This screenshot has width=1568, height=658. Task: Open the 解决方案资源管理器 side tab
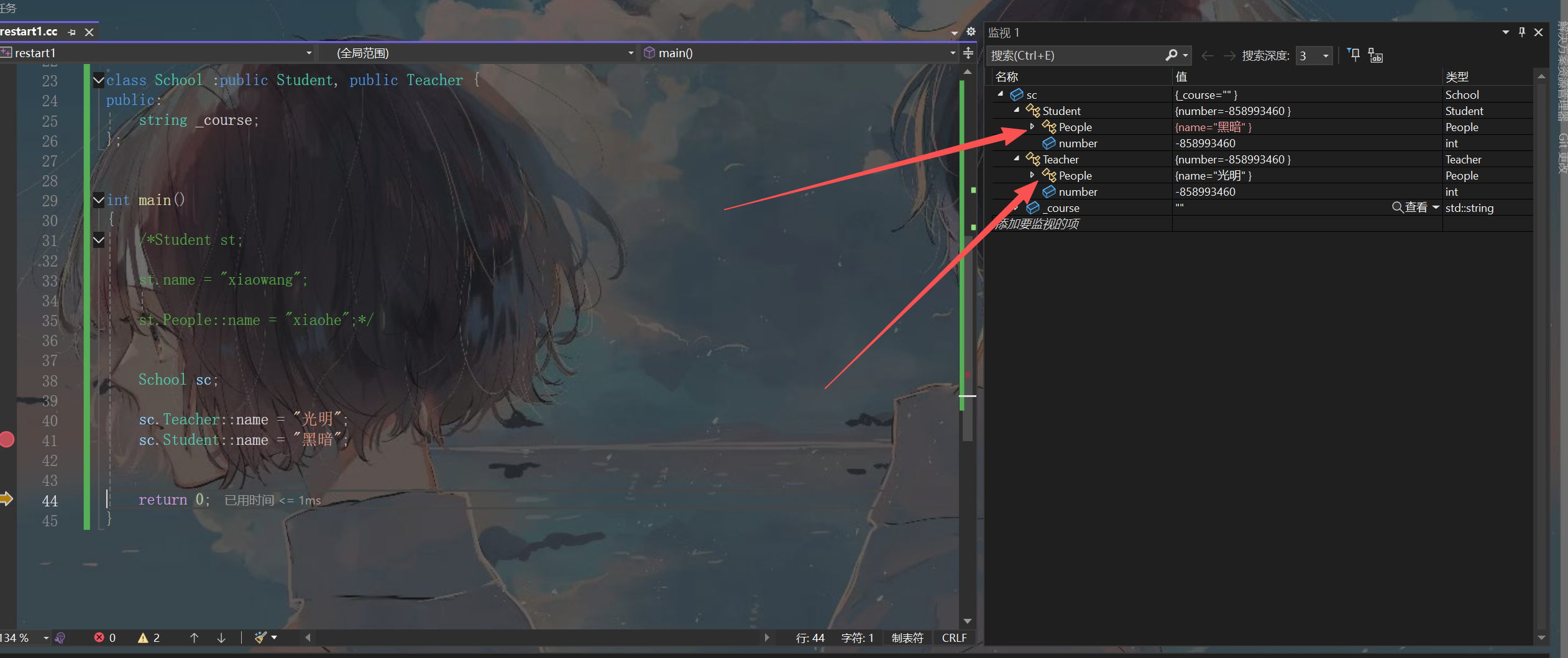tap(1562, 71)
